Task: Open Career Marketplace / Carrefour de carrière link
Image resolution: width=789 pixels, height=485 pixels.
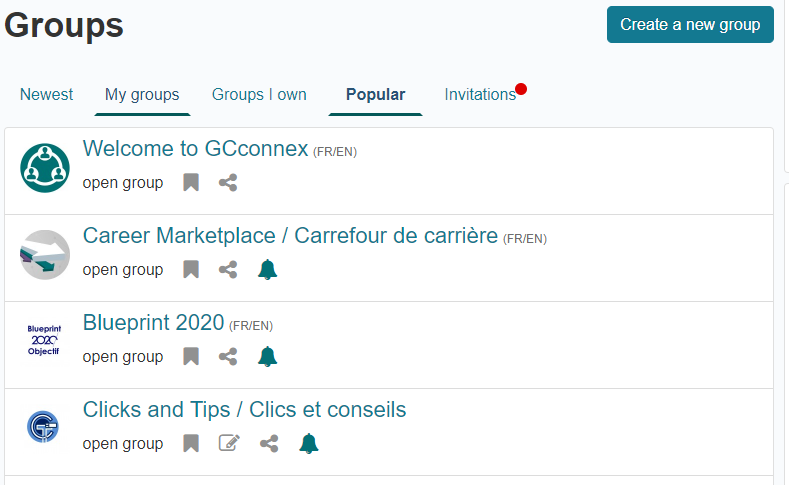Action: 290,235
